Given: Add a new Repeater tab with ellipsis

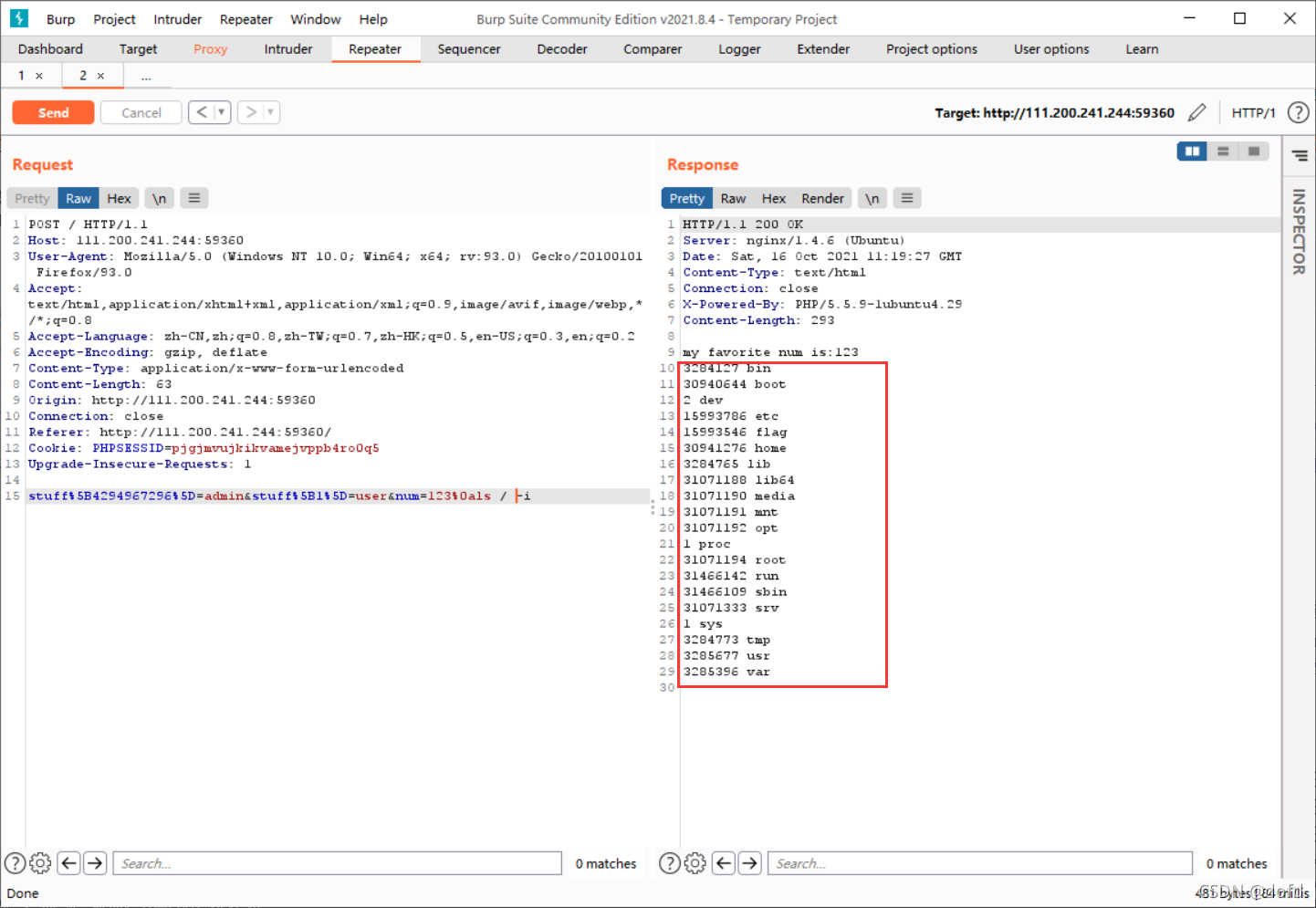Looking at the screenshot, I should 146,76.
